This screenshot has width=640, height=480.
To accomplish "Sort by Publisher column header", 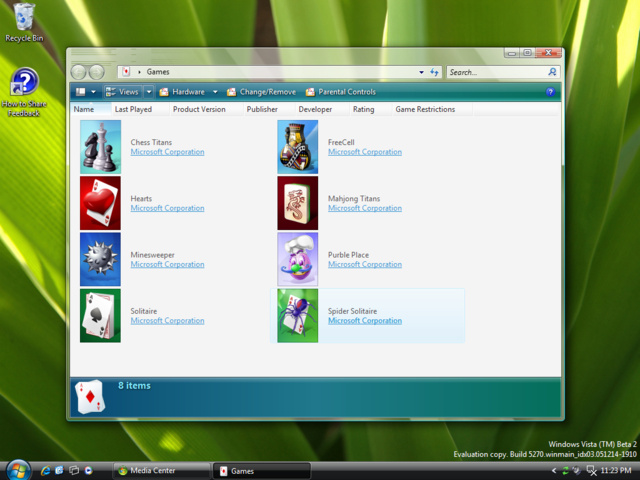I will (x=269, y=109).
